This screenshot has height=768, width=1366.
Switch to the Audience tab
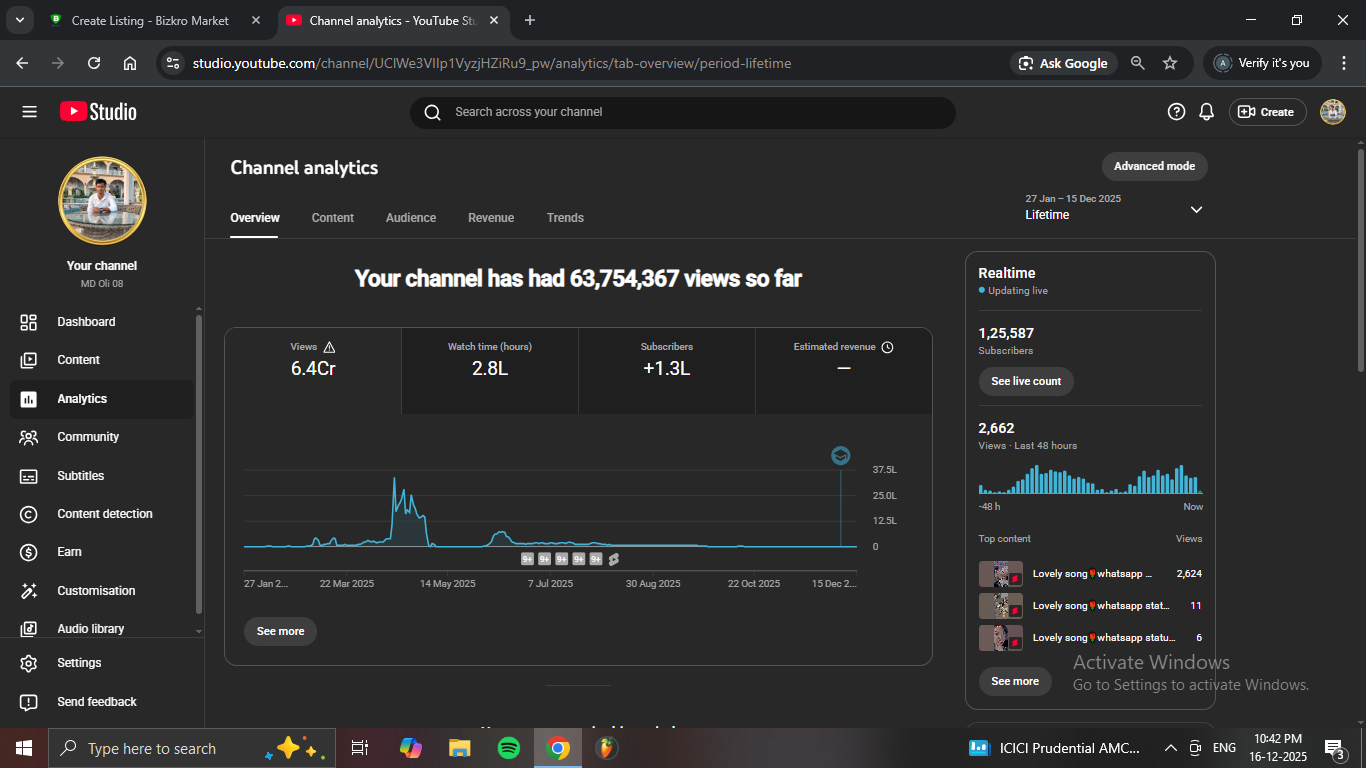pyautogui.click(x=411, y=218)
